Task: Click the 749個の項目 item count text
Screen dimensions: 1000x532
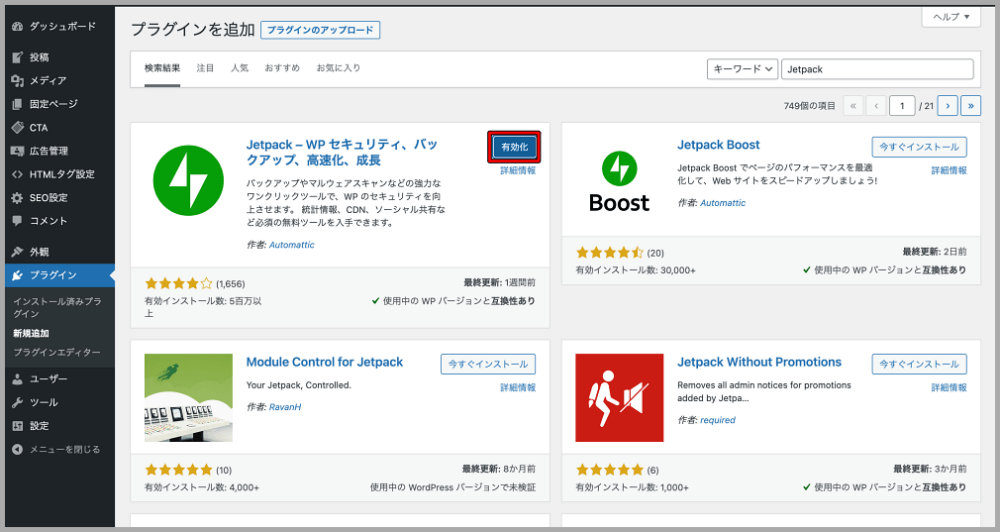Action: [x=809, y=106]
